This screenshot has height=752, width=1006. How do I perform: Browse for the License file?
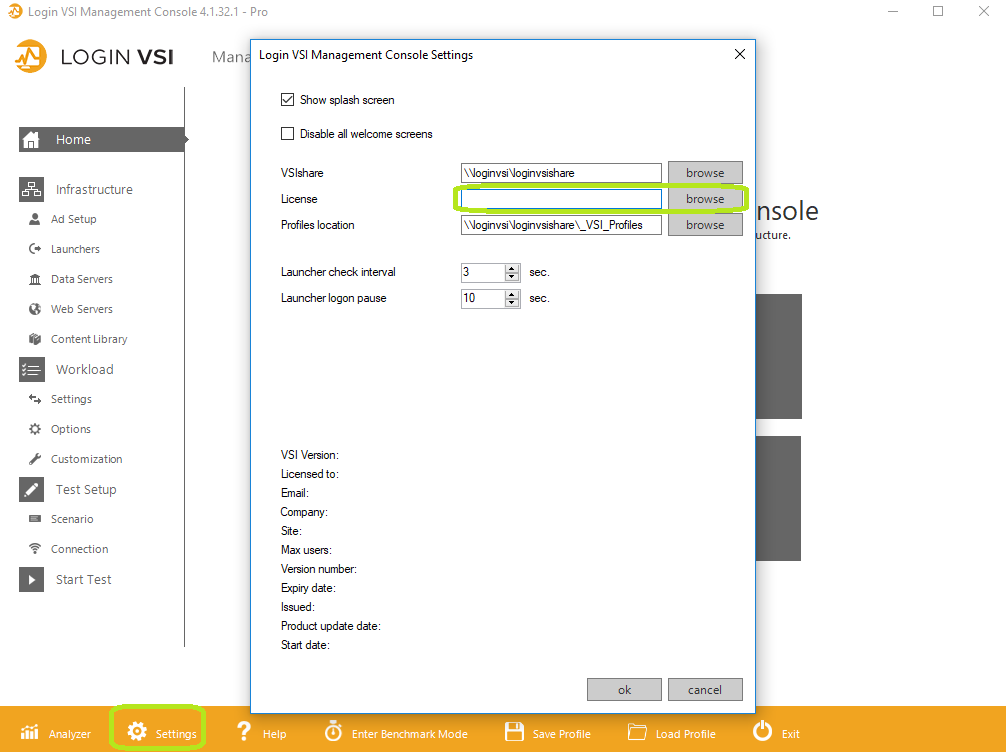coord(705,199)
